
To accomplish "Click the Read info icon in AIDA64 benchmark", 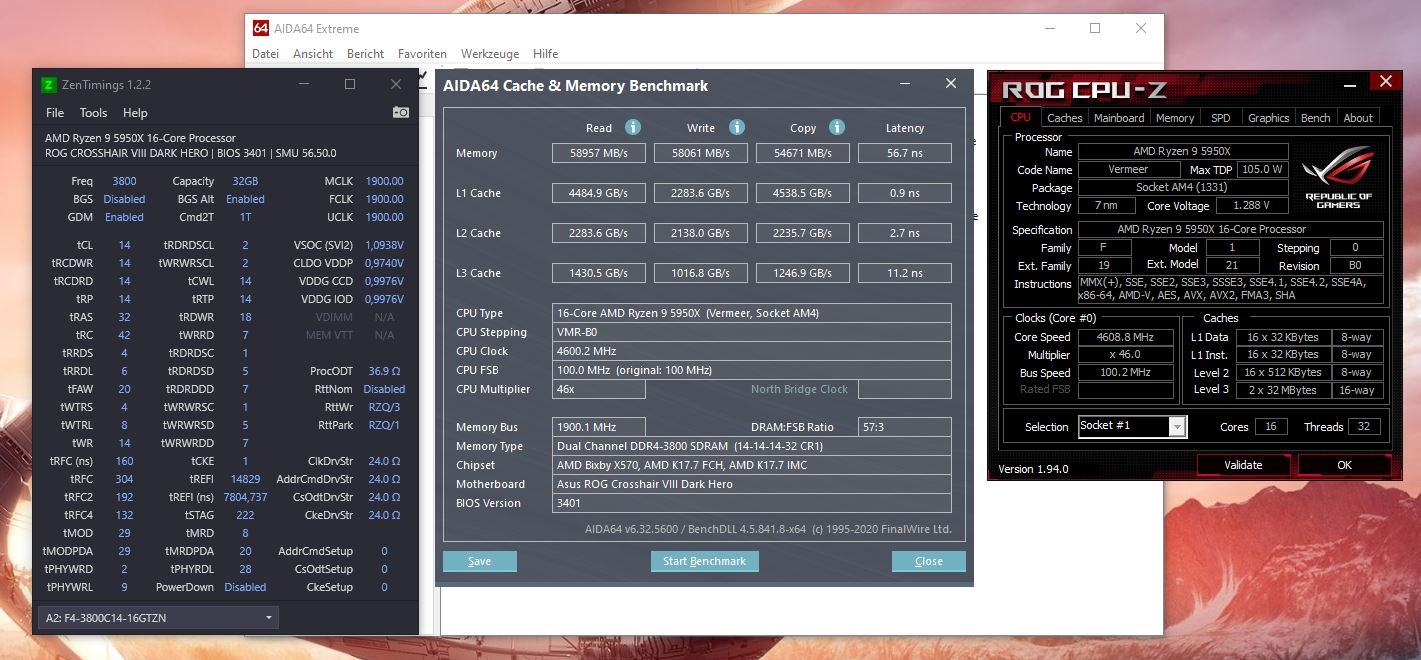I will tap(633, 127).
